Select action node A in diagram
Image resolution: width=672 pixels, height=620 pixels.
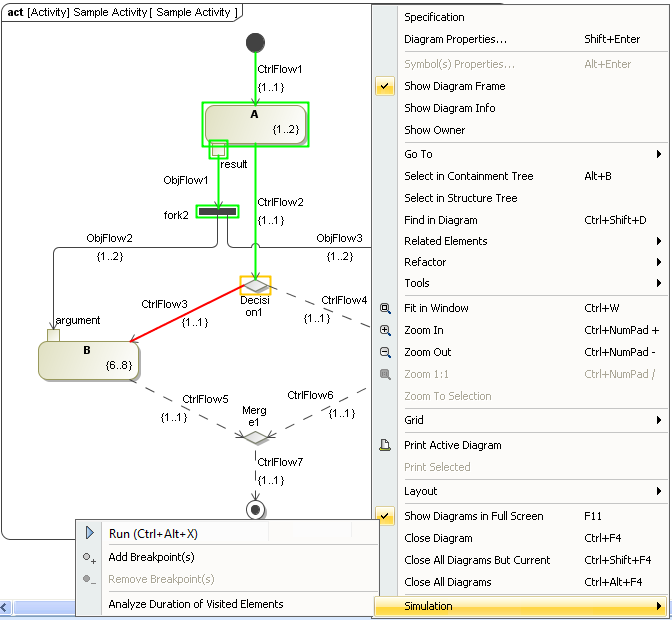pos(255,122)
